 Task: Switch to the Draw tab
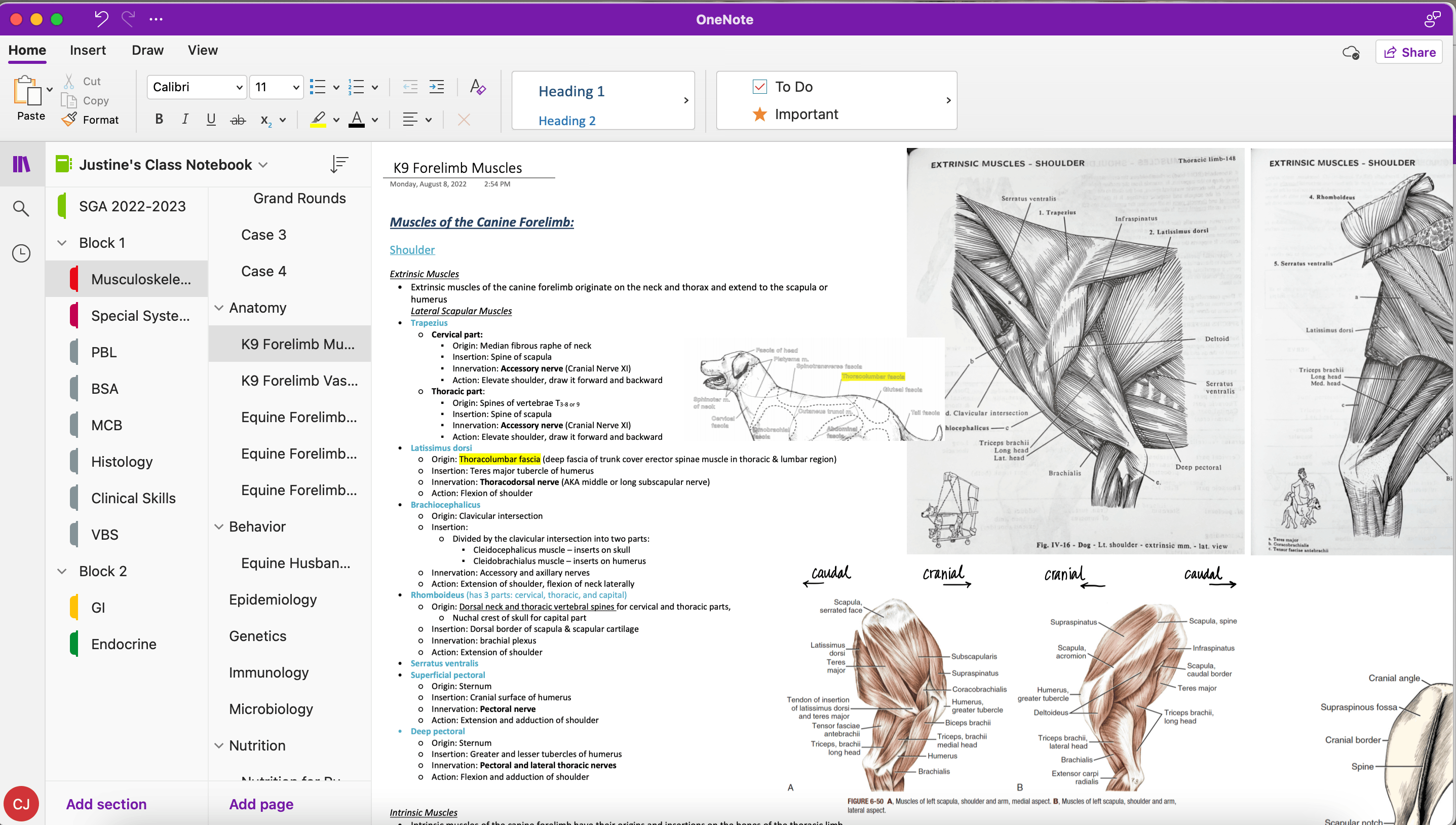tap(147, 50)
